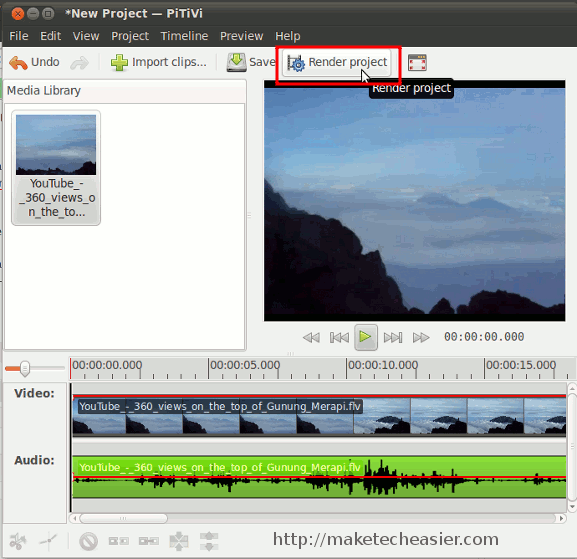Viewport: 577px width, 559px height.
Task: Step back with the rewind button
Action: tap(311, 337)
